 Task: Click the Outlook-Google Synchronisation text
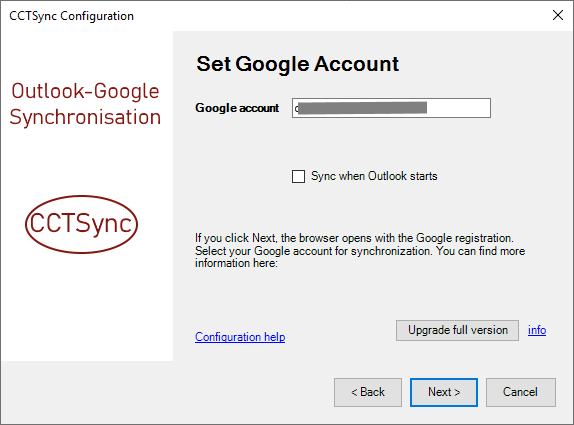click(85, 104)
